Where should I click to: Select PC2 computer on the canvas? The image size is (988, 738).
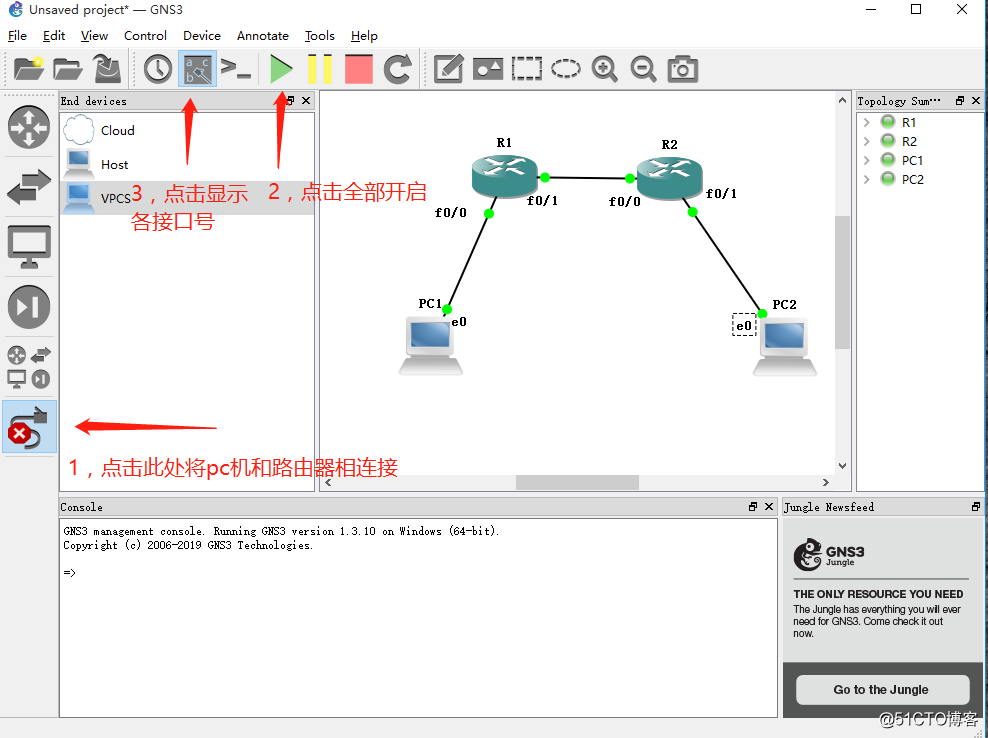(785, 347)
